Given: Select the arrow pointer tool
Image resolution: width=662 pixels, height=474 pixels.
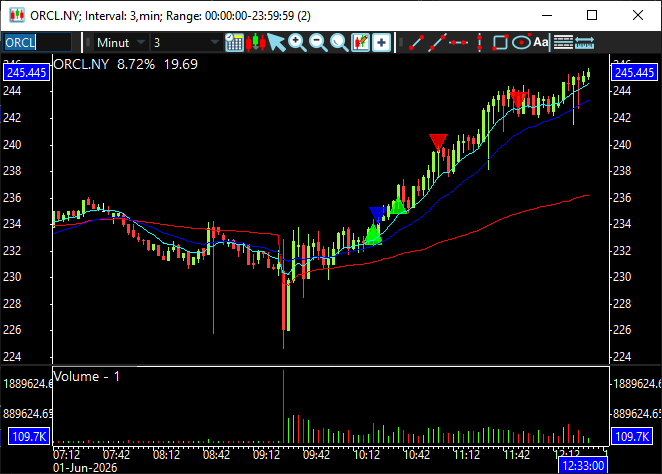Looking at the screenshot, I should click(x=276, y=43).
